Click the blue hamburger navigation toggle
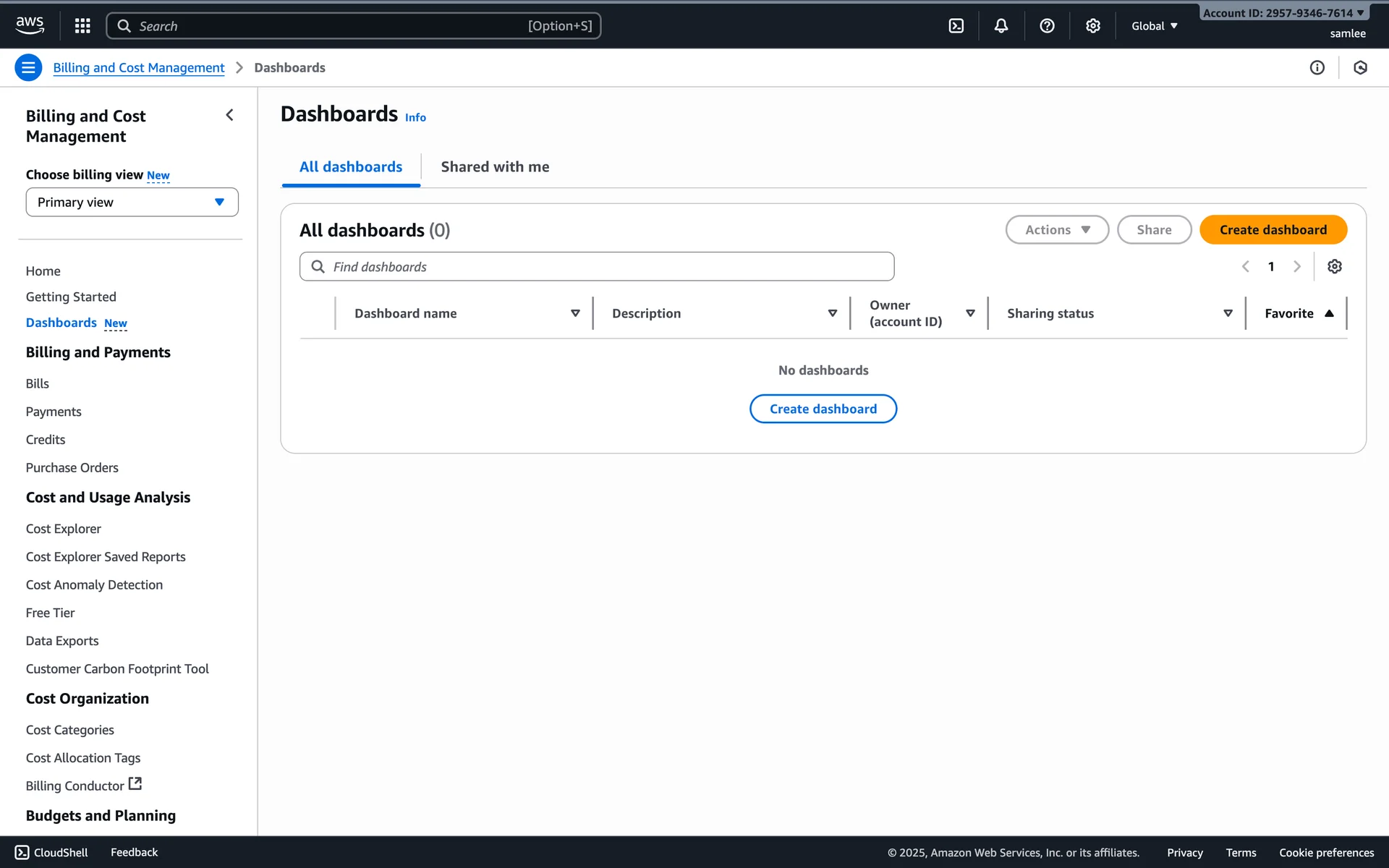The image size is (1389, 868). (x=28, y=67)
